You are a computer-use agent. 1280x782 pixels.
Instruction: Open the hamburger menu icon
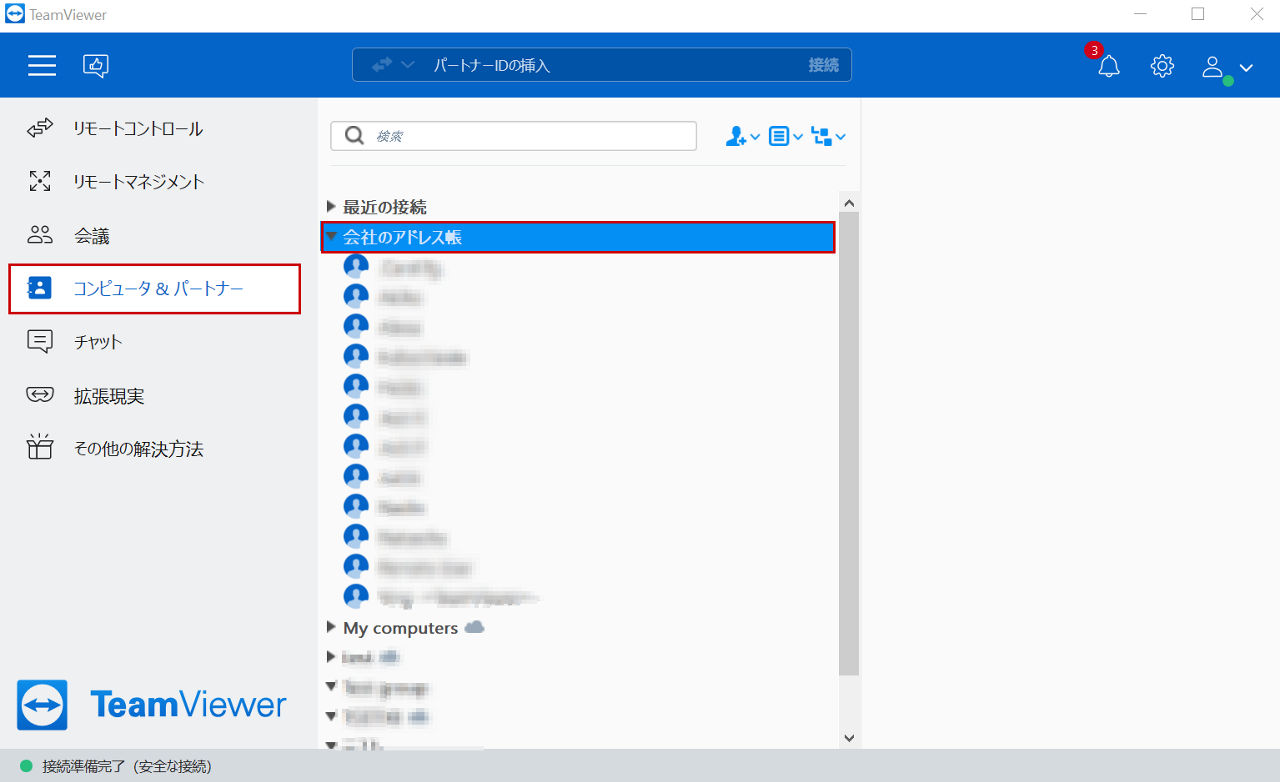pyautogui.click(x=42, y=66)
